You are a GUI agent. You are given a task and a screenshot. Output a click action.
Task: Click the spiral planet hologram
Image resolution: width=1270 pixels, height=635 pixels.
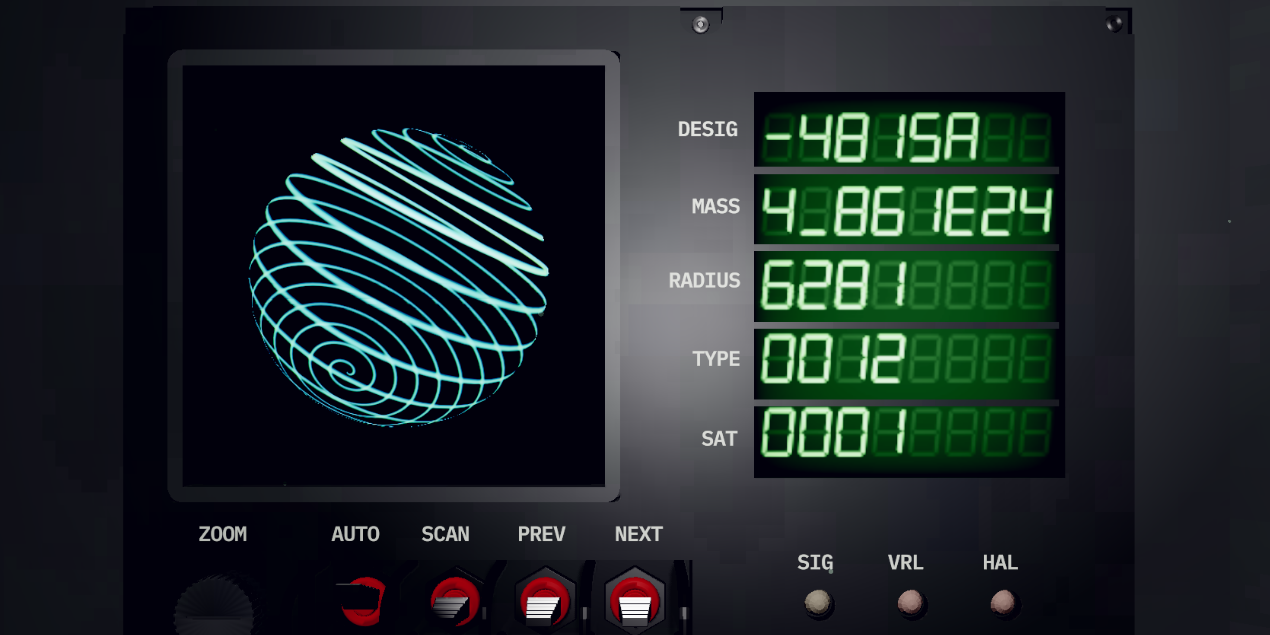(x=399, y=276)
